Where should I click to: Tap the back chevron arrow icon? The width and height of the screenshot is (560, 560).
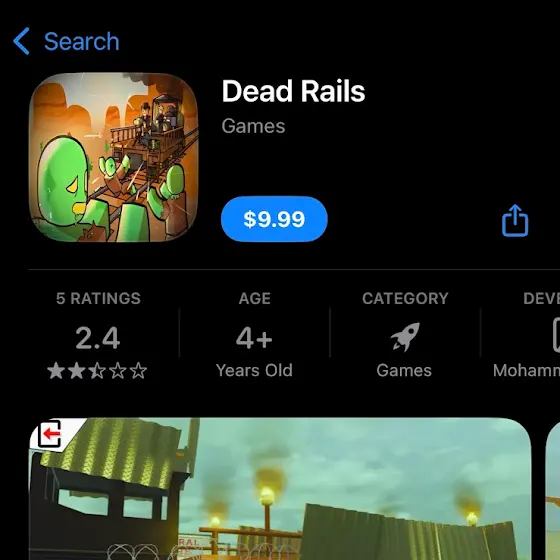coord(21,41)
